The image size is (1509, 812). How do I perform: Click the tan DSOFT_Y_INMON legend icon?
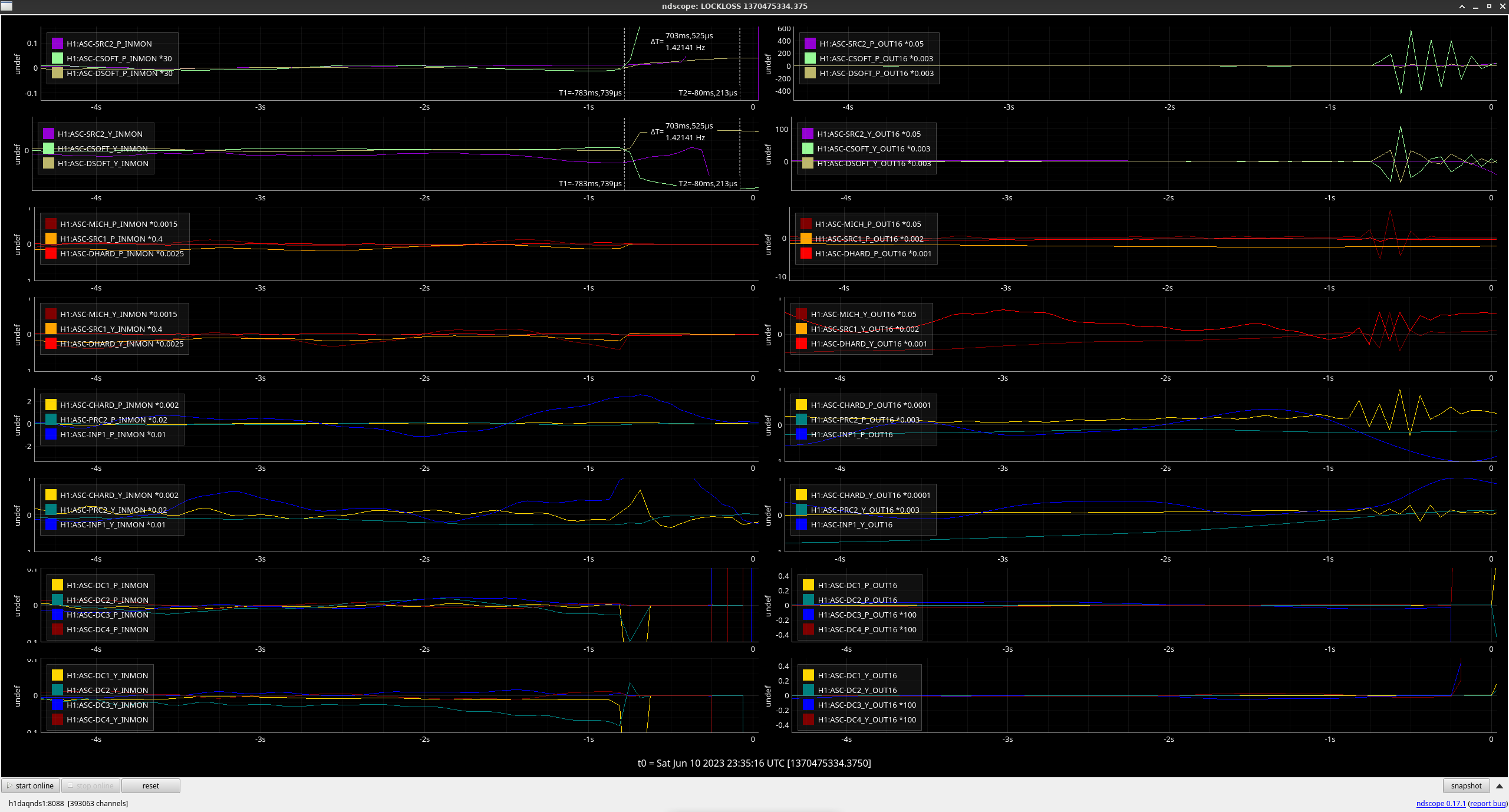(x=48, y=163)
